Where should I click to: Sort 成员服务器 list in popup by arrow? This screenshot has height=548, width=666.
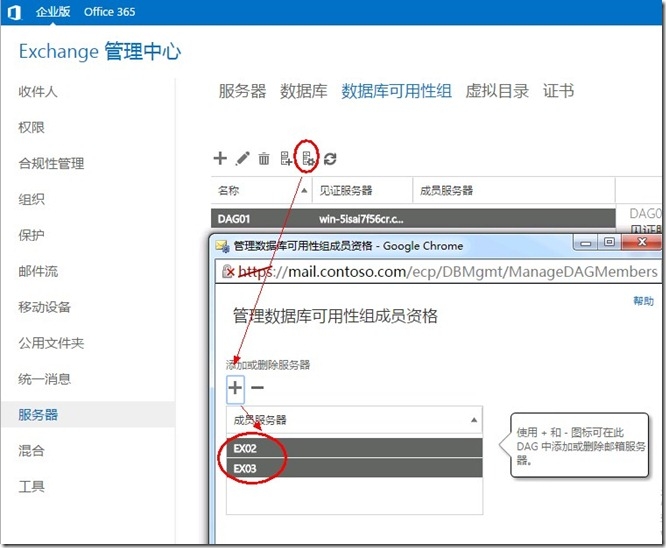(474, 420)
